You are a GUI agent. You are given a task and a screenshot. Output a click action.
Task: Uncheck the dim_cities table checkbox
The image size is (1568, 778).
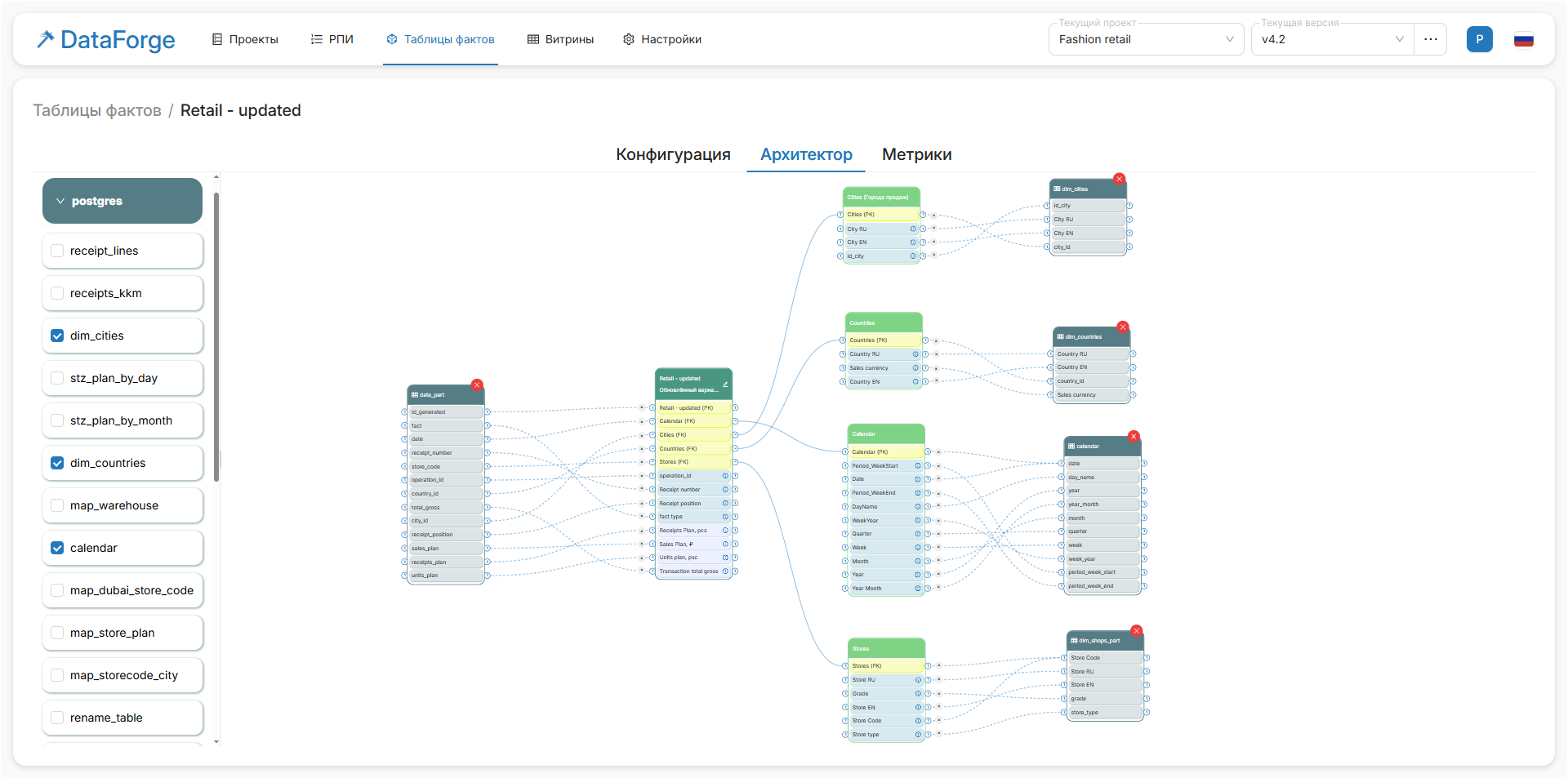pos(57,336)
